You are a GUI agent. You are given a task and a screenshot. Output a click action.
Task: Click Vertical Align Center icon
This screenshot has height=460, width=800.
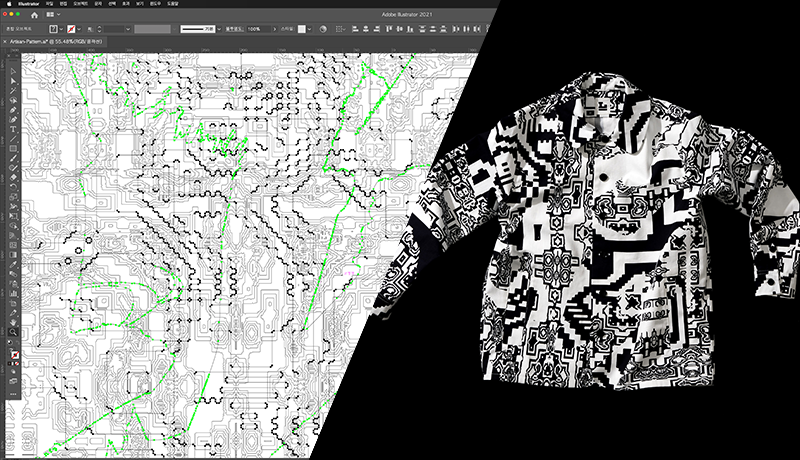click(399, 29)
